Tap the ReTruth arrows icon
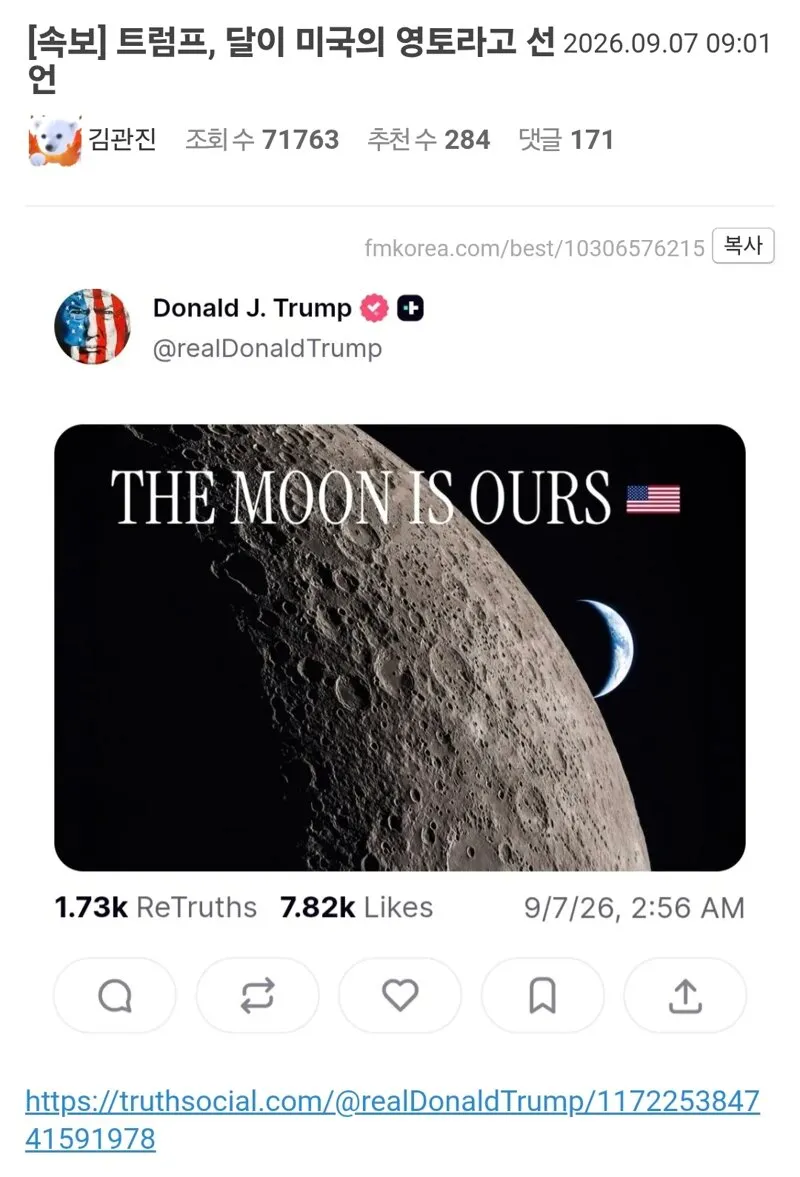 click(257, 996)
